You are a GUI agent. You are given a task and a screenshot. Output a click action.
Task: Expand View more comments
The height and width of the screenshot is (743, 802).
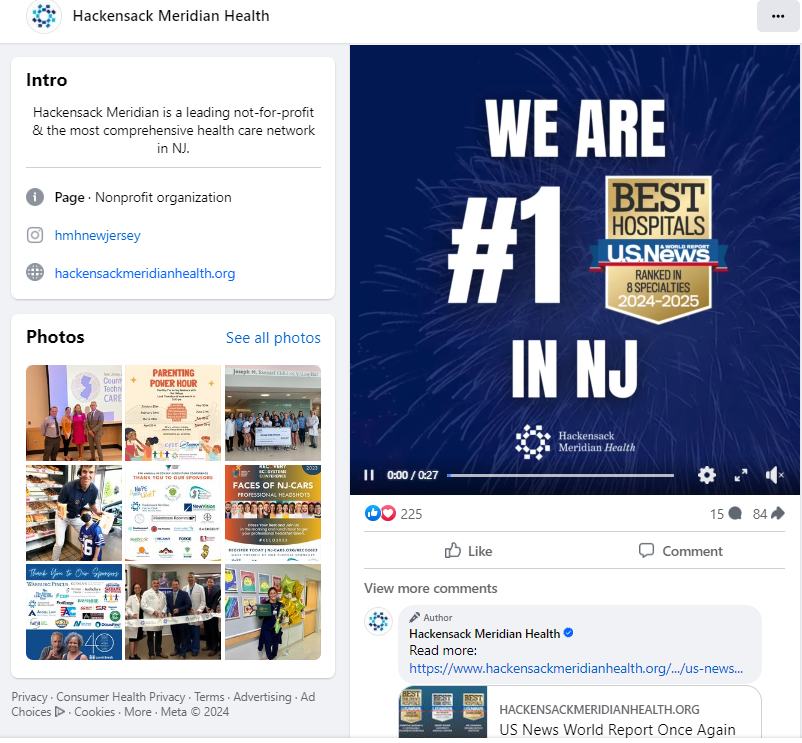(431, 588)
